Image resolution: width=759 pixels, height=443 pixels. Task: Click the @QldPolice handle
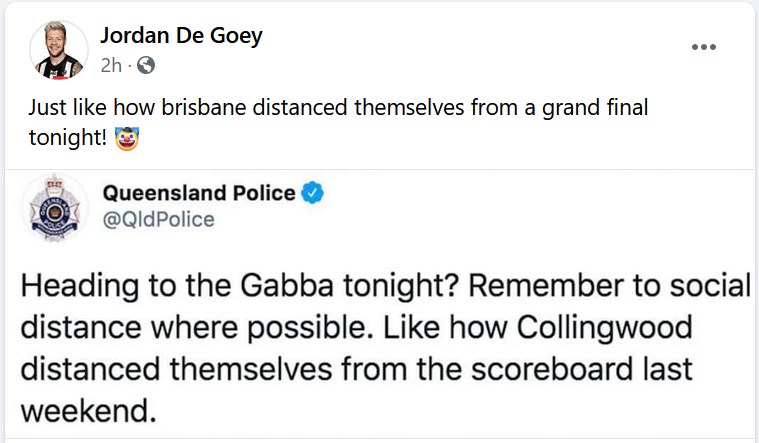[159, 219]
